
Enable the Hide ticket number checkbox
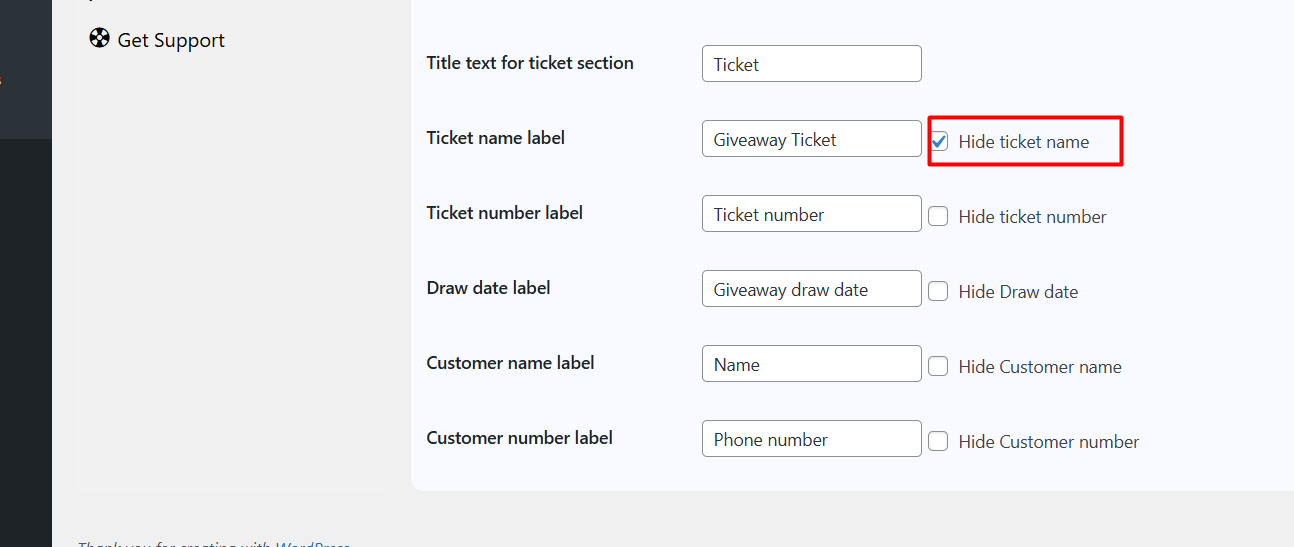[x=938, y=216]
